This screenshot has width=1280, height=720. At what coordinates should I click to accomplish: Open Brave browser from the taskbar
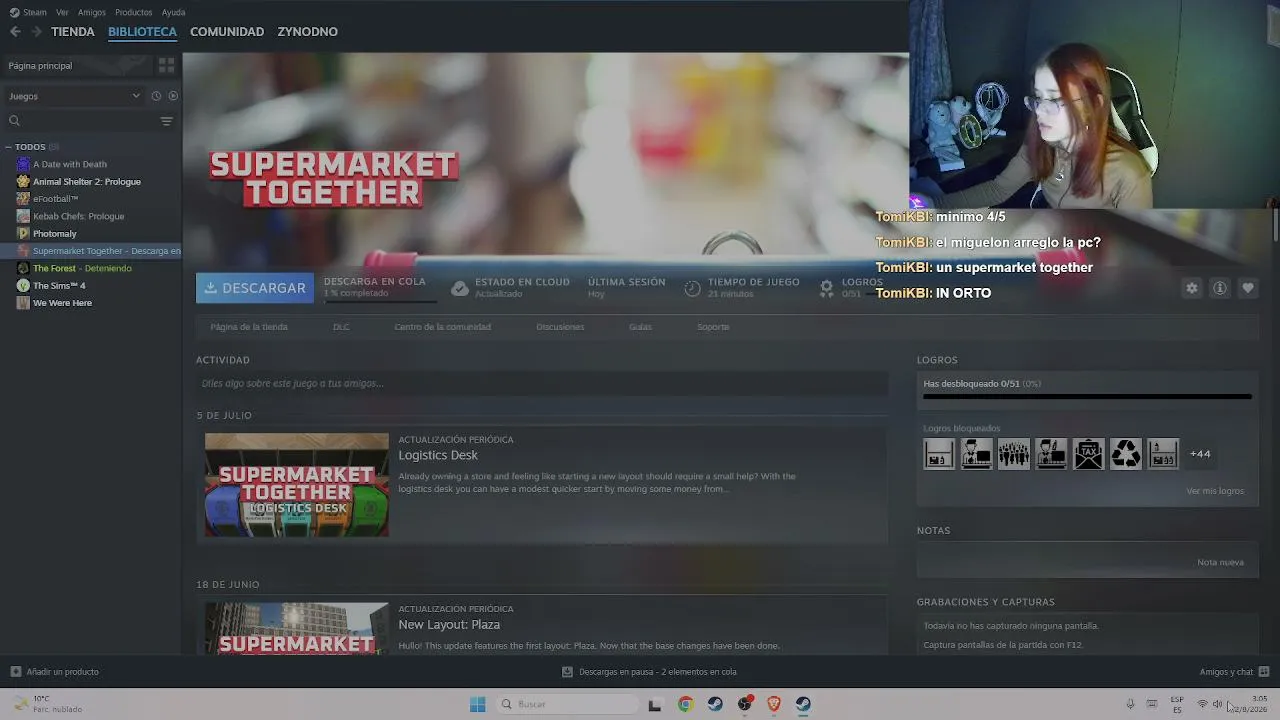point(774,704)
